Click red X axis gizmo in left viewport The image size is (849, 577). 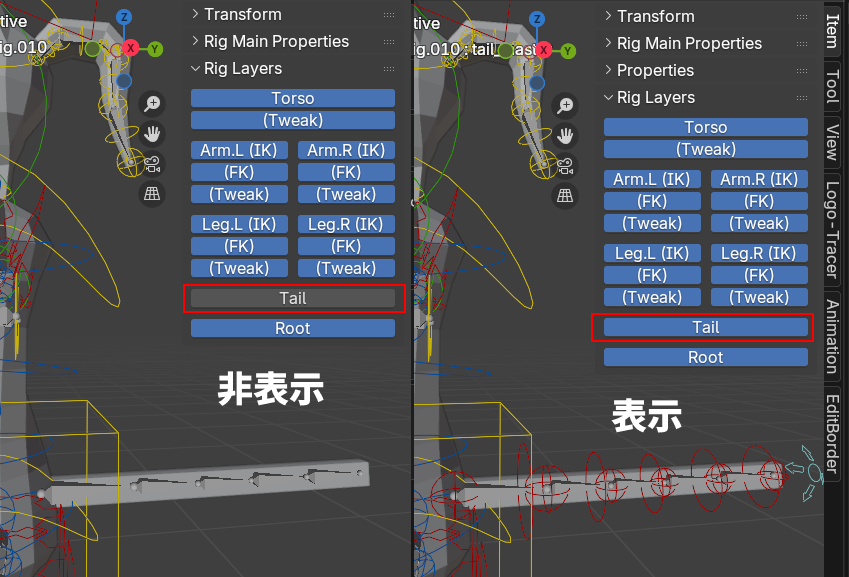129,48
